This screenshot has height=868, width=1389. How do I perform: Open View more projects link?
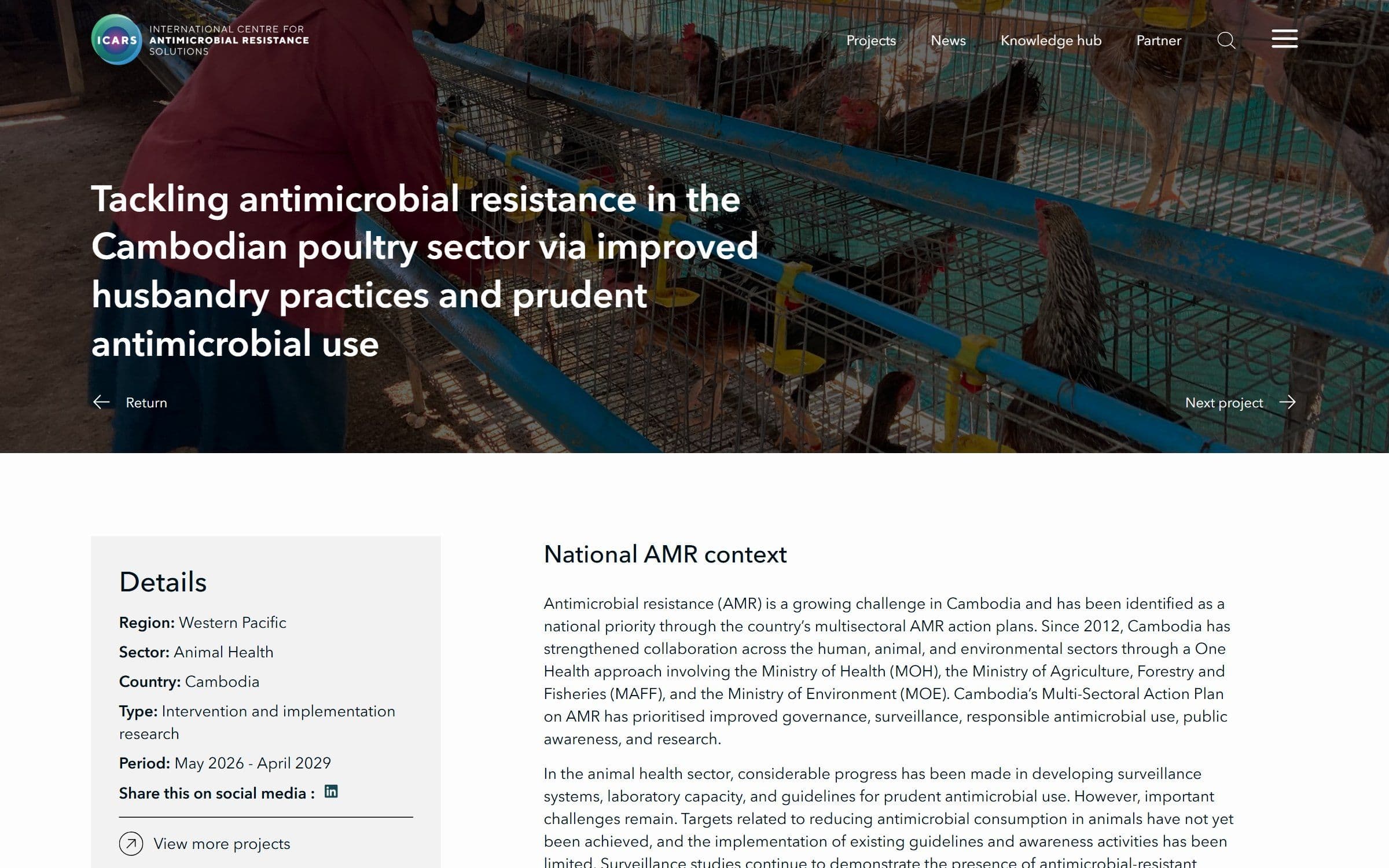pos(222,844)
